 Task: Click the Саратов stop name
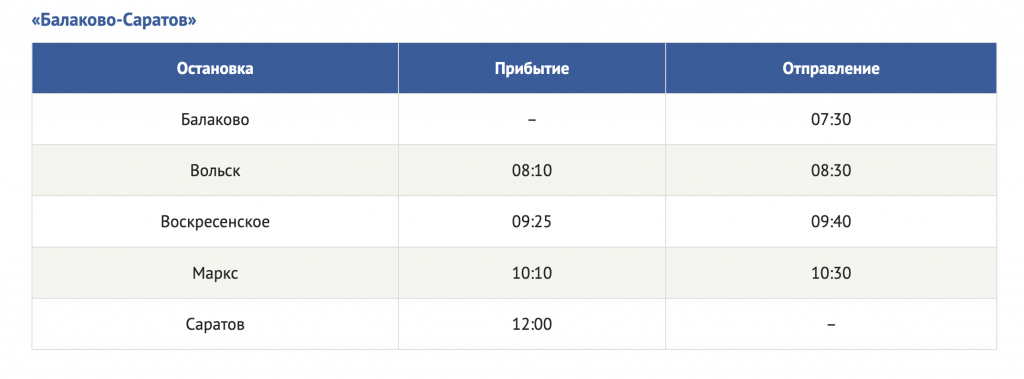[x=215, y=323]
